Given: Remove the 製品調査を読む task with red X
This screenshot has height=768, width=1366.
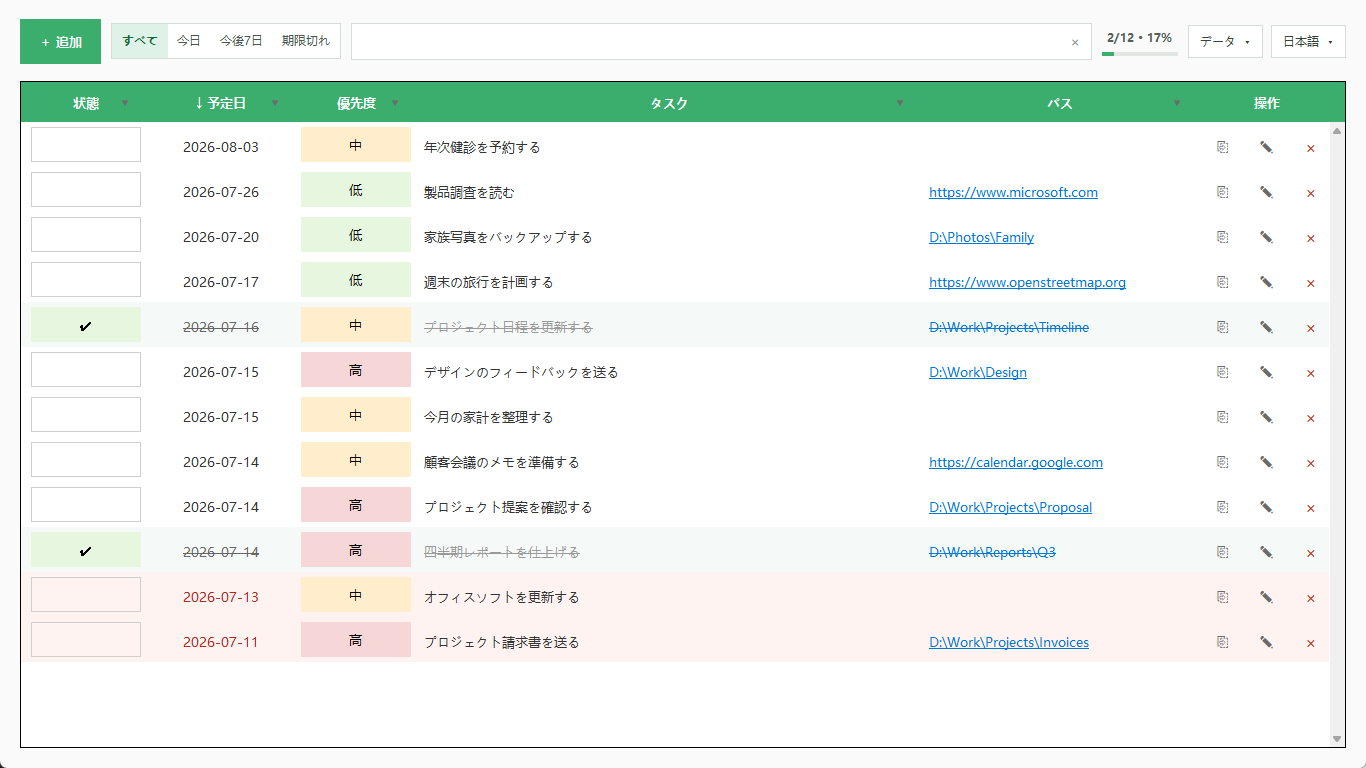Looking at the screenshot, I should pos(1310,193).
